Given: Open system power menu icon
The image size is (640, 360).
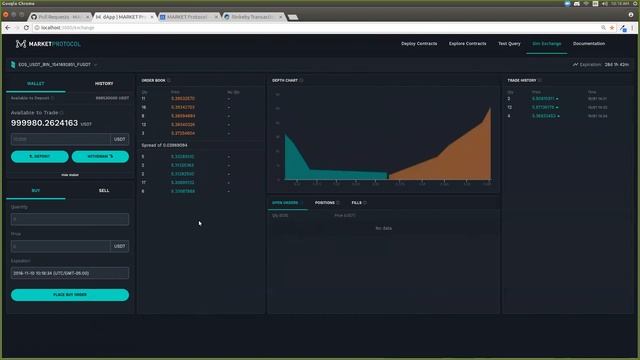Looking at the screenshot, I should tap(635, 3).
